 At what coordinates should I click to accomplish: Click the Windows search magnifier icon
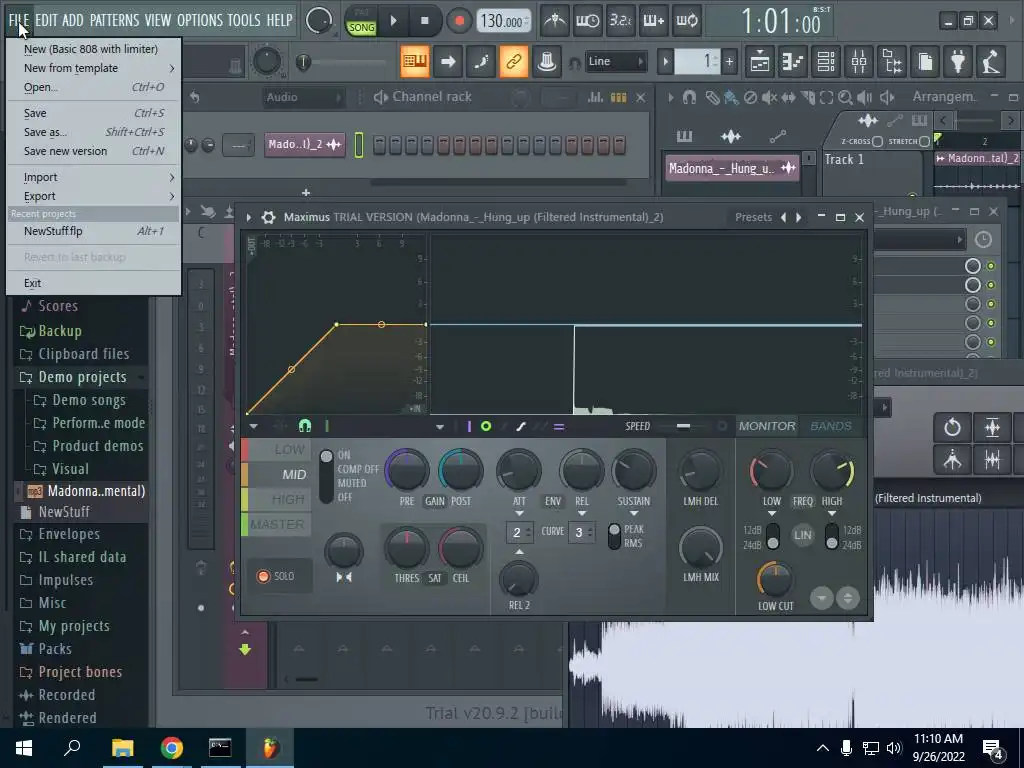(x=72, y=748)
